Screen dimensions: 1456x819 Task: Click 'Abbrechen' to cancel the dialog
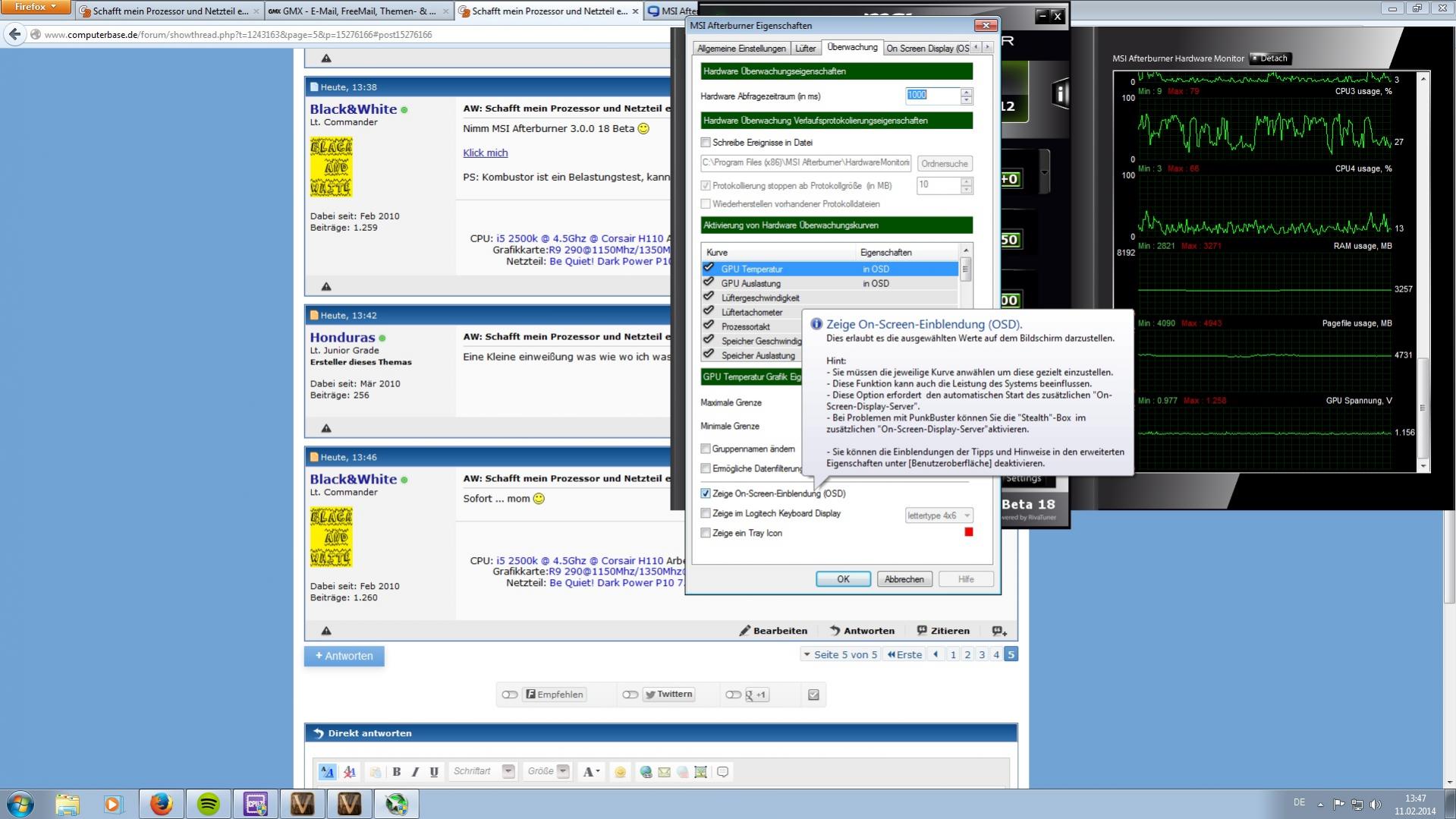(904, 579)
